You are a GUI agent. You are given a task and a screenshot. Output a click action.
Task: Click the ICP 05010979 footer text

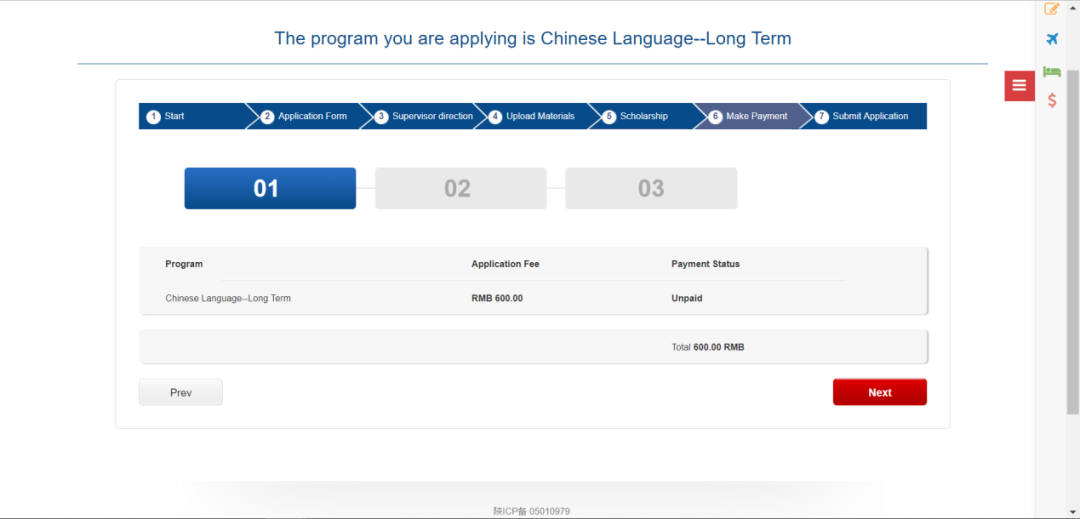(532, 511)
